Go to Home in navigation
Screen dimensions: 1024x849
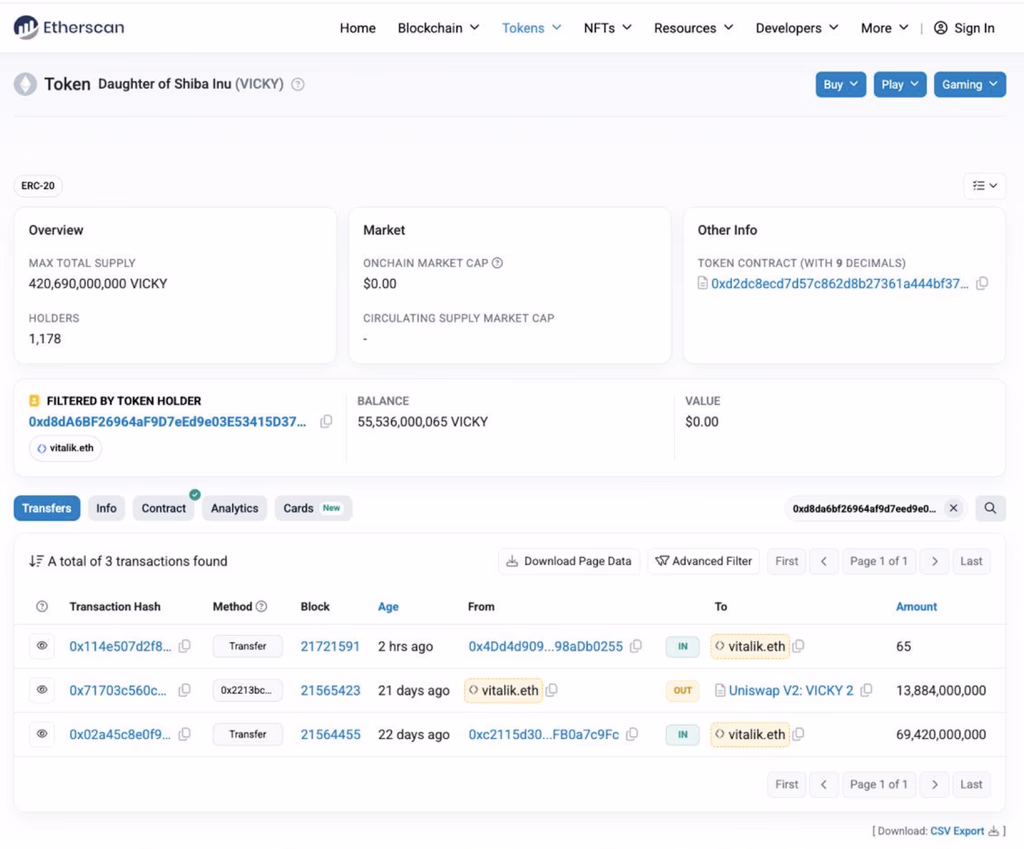[x=357, y=28]
